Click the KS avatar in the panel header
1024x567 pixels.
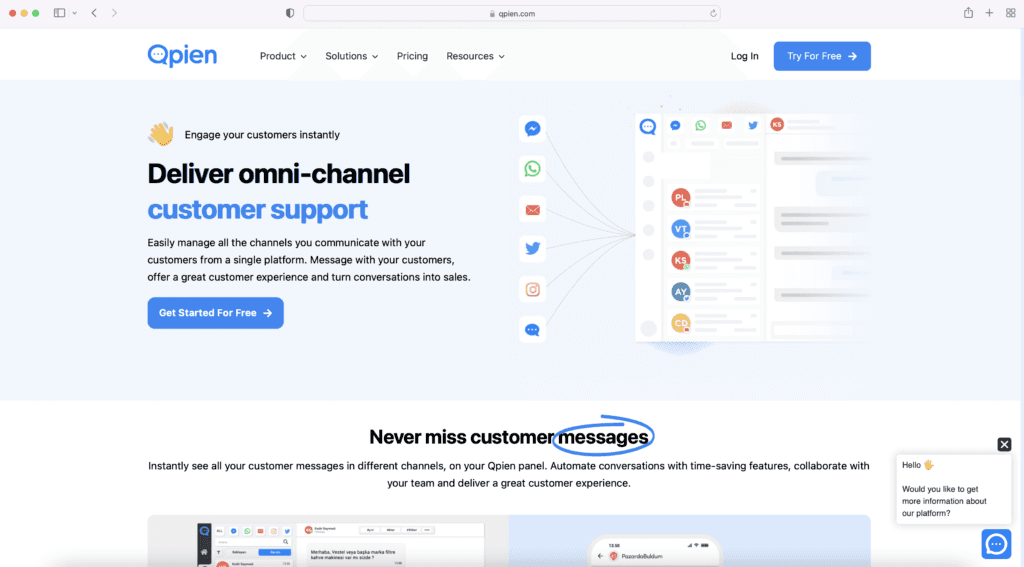click(776, 124)
